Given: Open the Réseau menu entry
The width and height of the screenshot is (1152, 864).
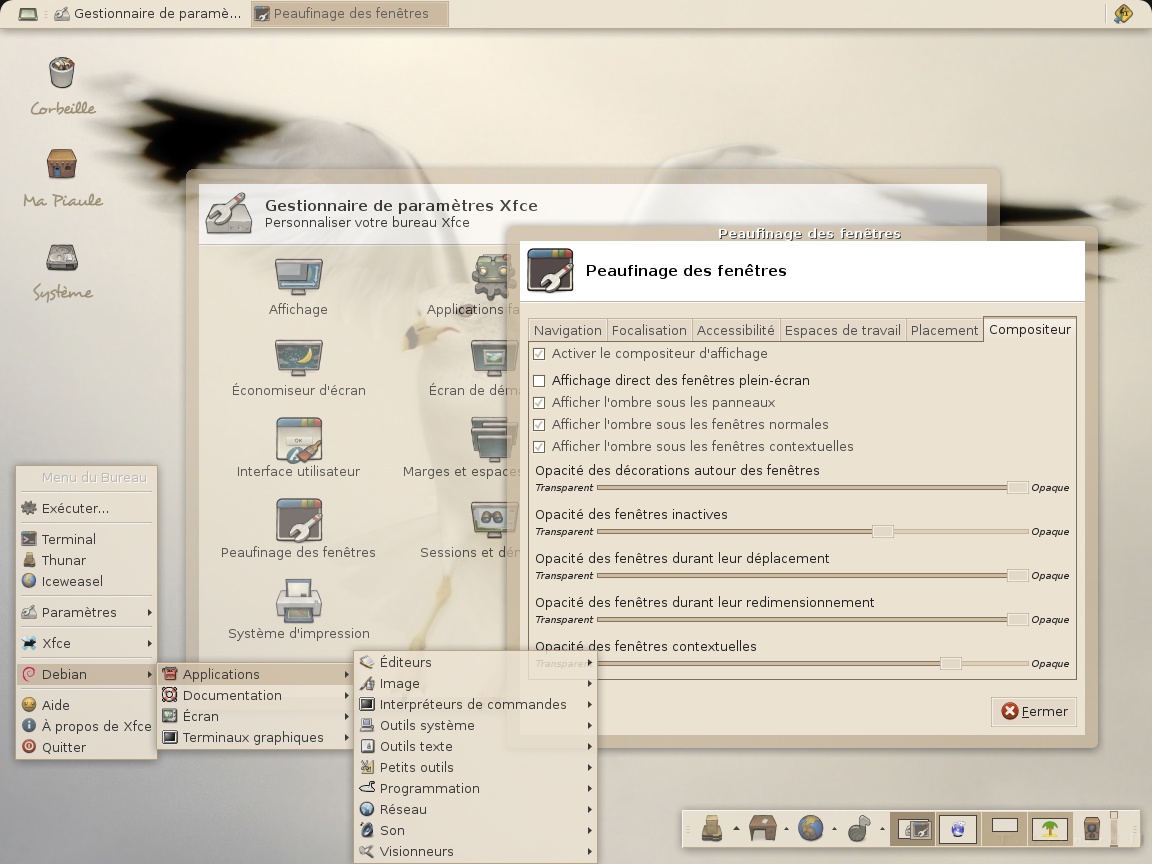Looking at the screenshot, I should 476,809.
